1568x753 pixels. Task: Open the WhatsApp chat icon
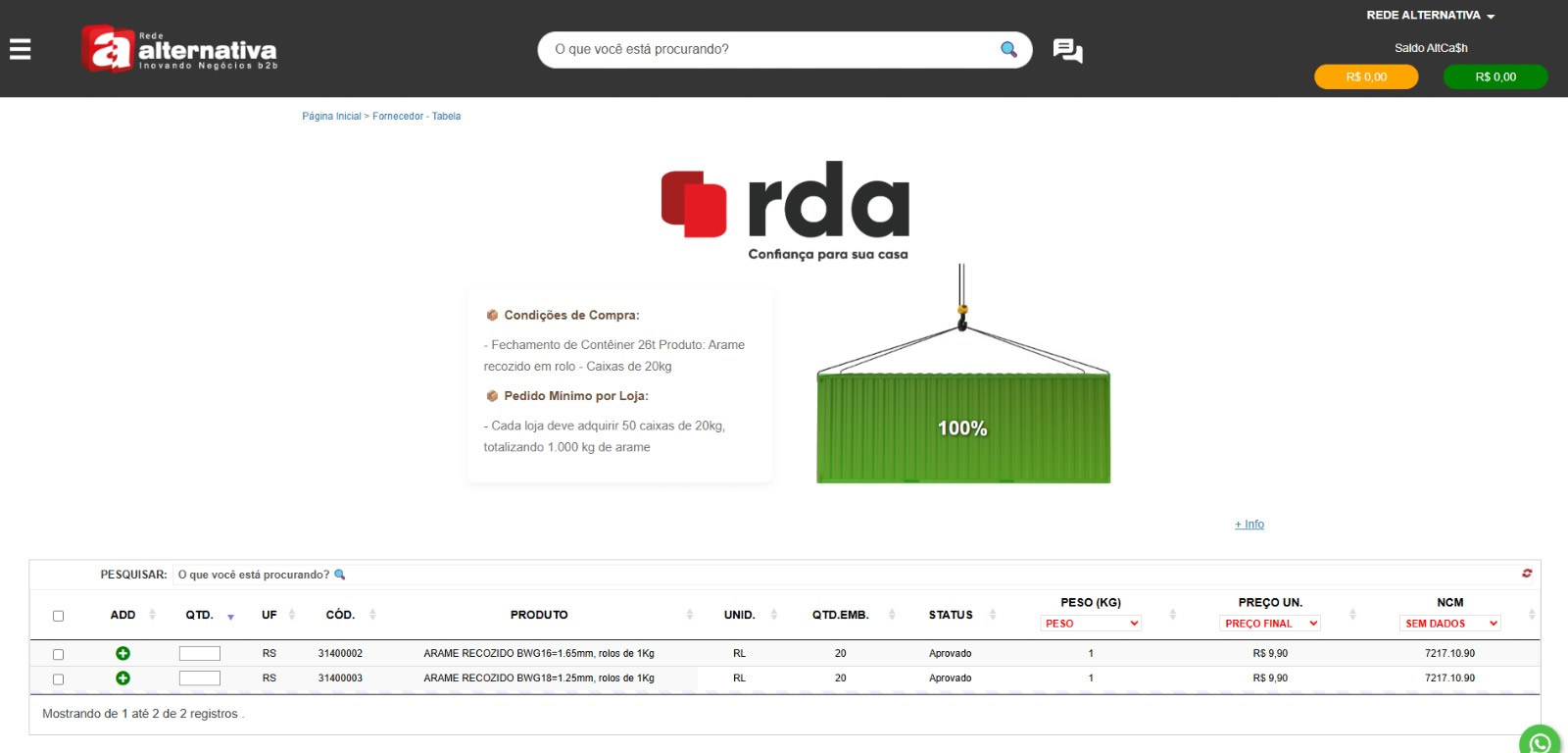tap(1540, 742)
